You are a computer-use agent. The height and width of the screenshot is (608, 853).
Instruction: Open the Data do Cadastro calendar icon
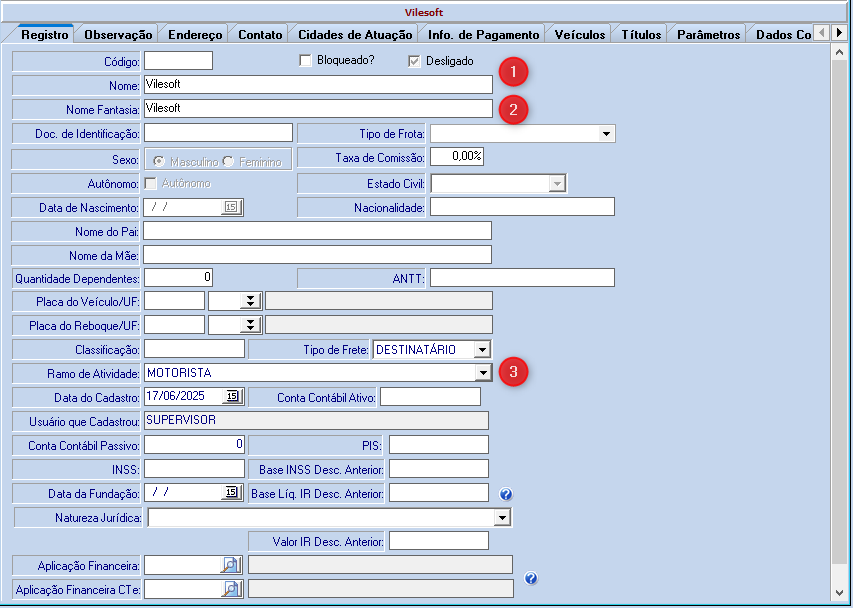(231, 397)
